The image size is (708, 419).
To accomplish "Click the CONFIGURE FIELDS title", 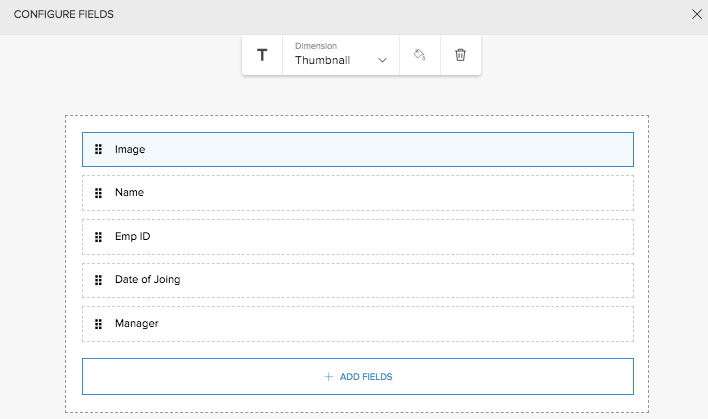I will coord(63,14).
